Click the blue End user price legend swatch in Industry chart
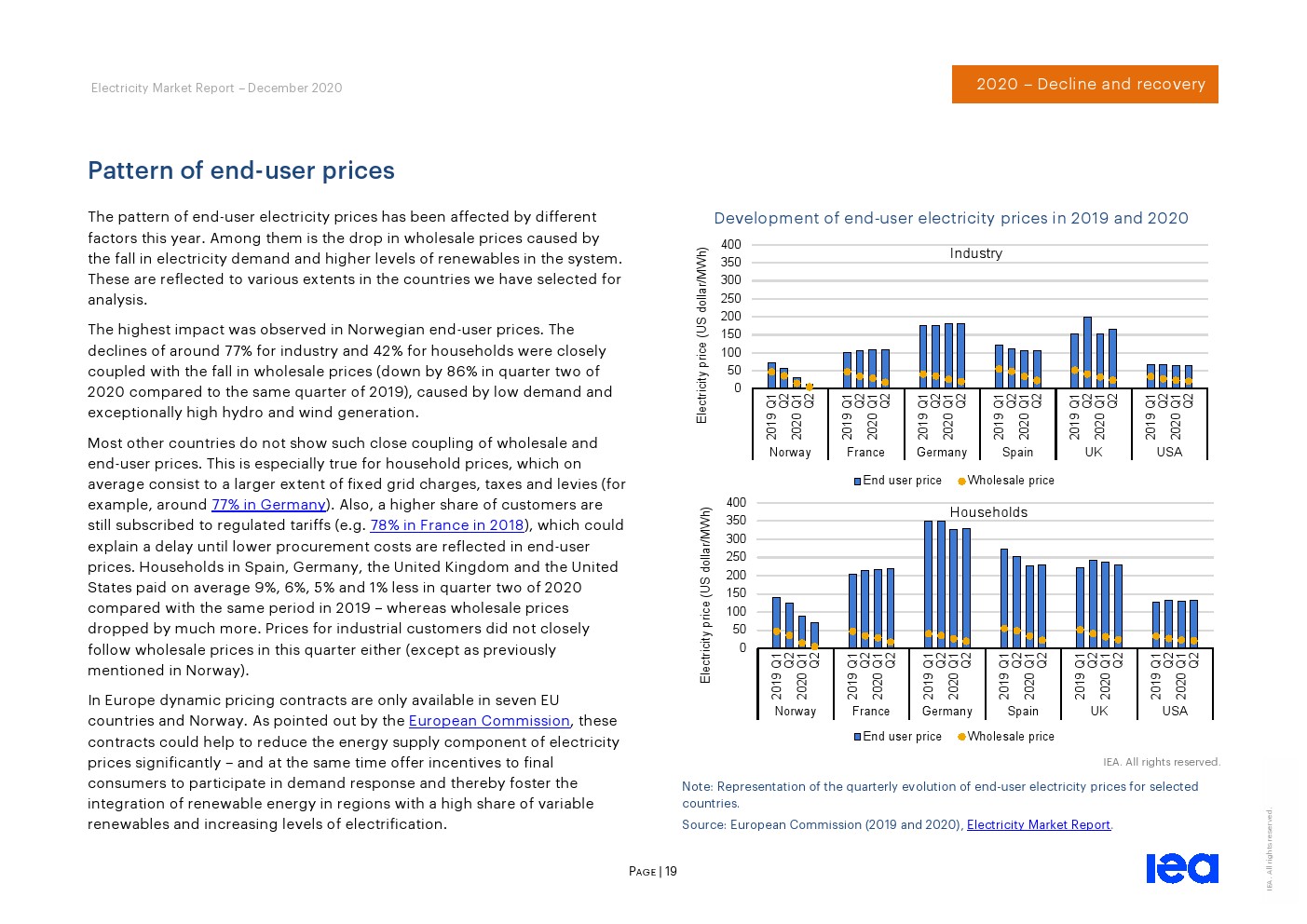Viewport: 1307px width, 924px height. (x=858, y=481)
